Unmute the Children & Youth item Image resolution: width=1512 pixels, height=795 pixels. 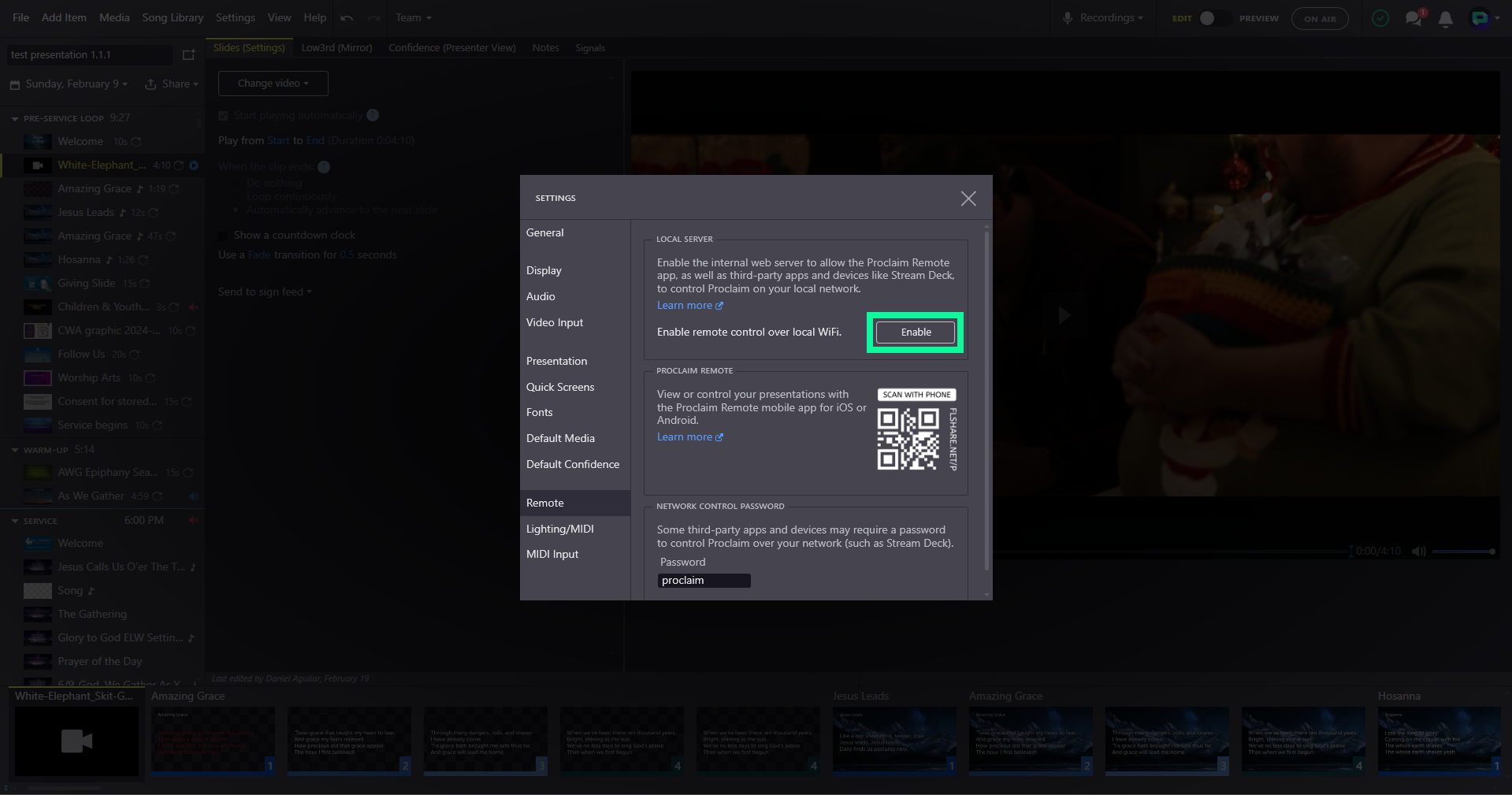(194, 307)
